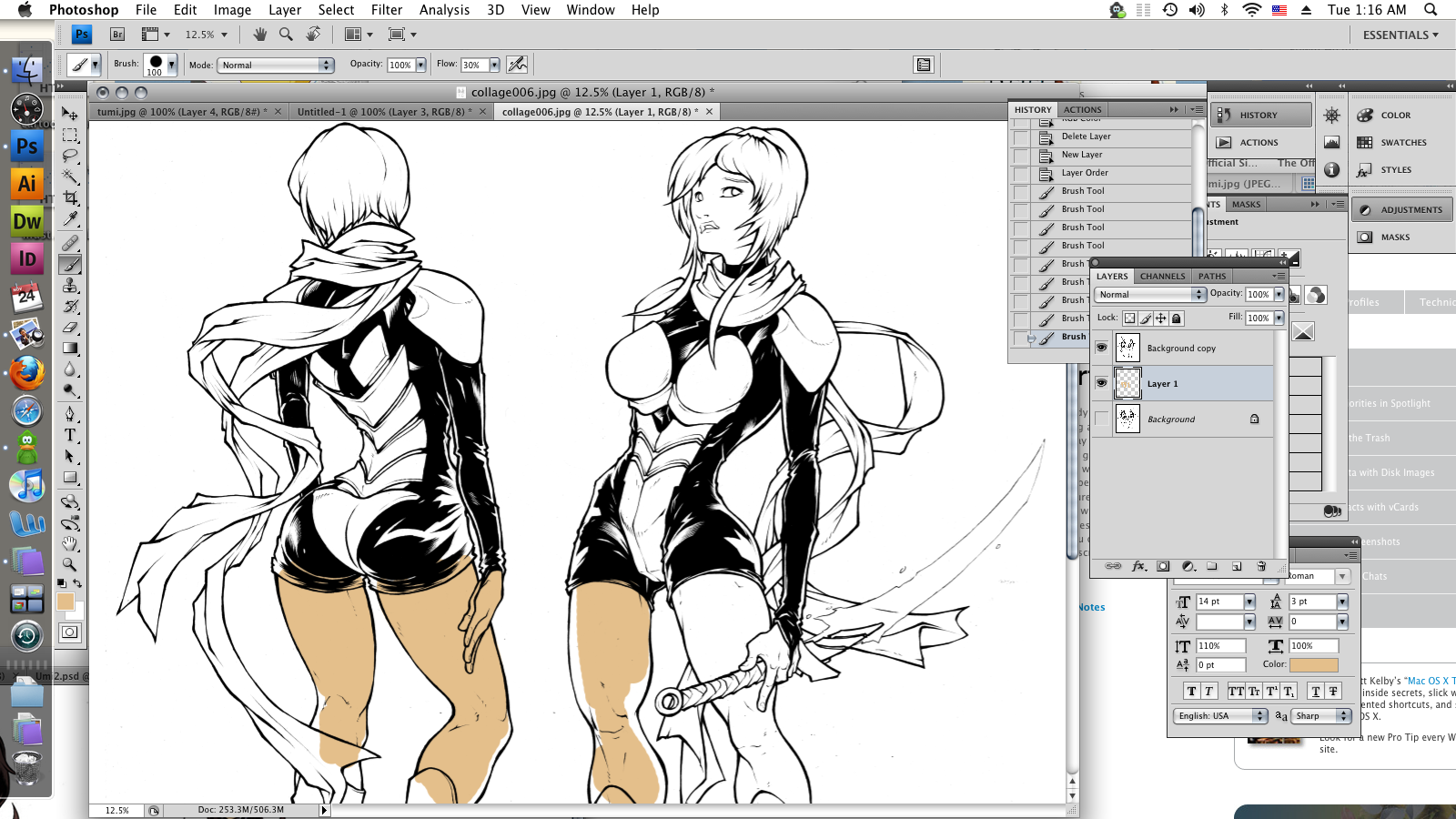The image size is (1456, 819).
Task: Select the Hand tool in toolbox
Action: click(70, 543)
